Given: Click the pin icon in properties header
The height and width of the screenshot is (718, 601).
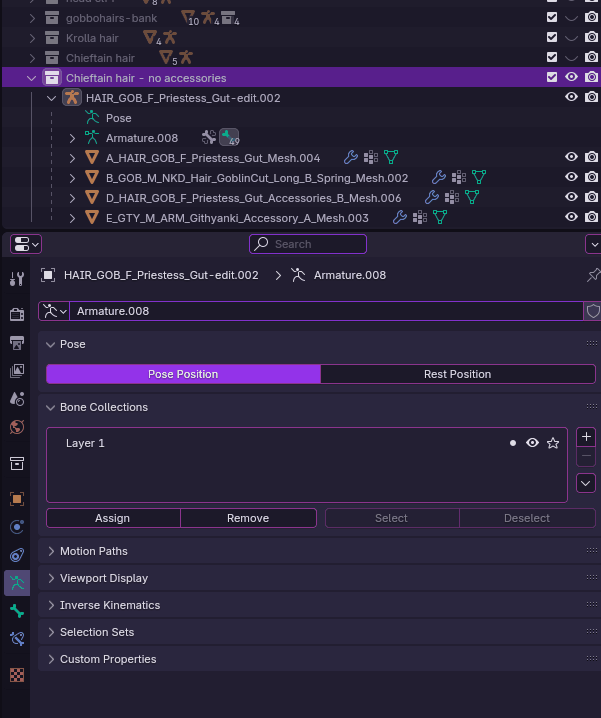Looking at the screenshot, I should point(593,275).
